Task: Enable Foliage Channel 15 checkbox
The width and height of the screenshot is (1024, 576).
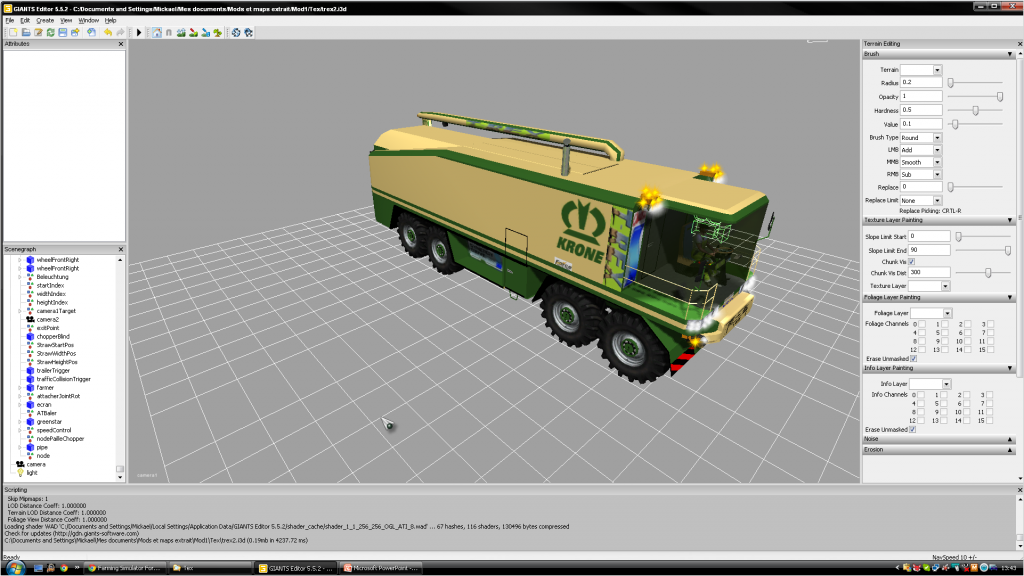Action: tap(991, 349)
